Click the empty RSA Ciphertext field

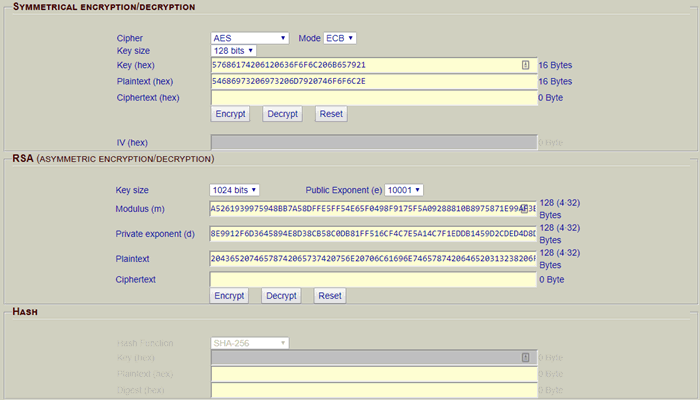click(x=372, y=280)
